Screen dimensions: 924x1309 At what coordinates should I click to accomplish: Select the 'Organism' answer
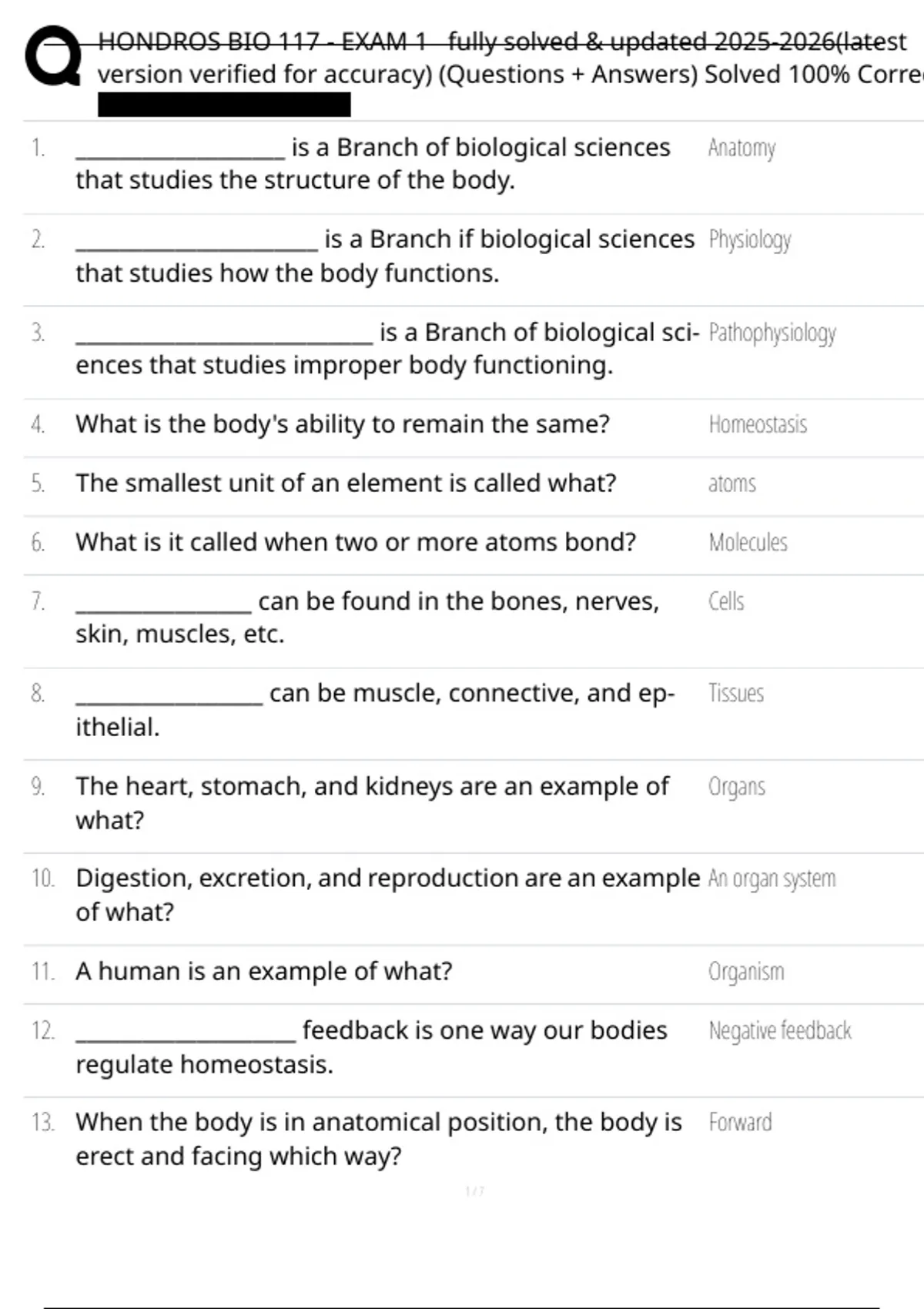(746, 972)
